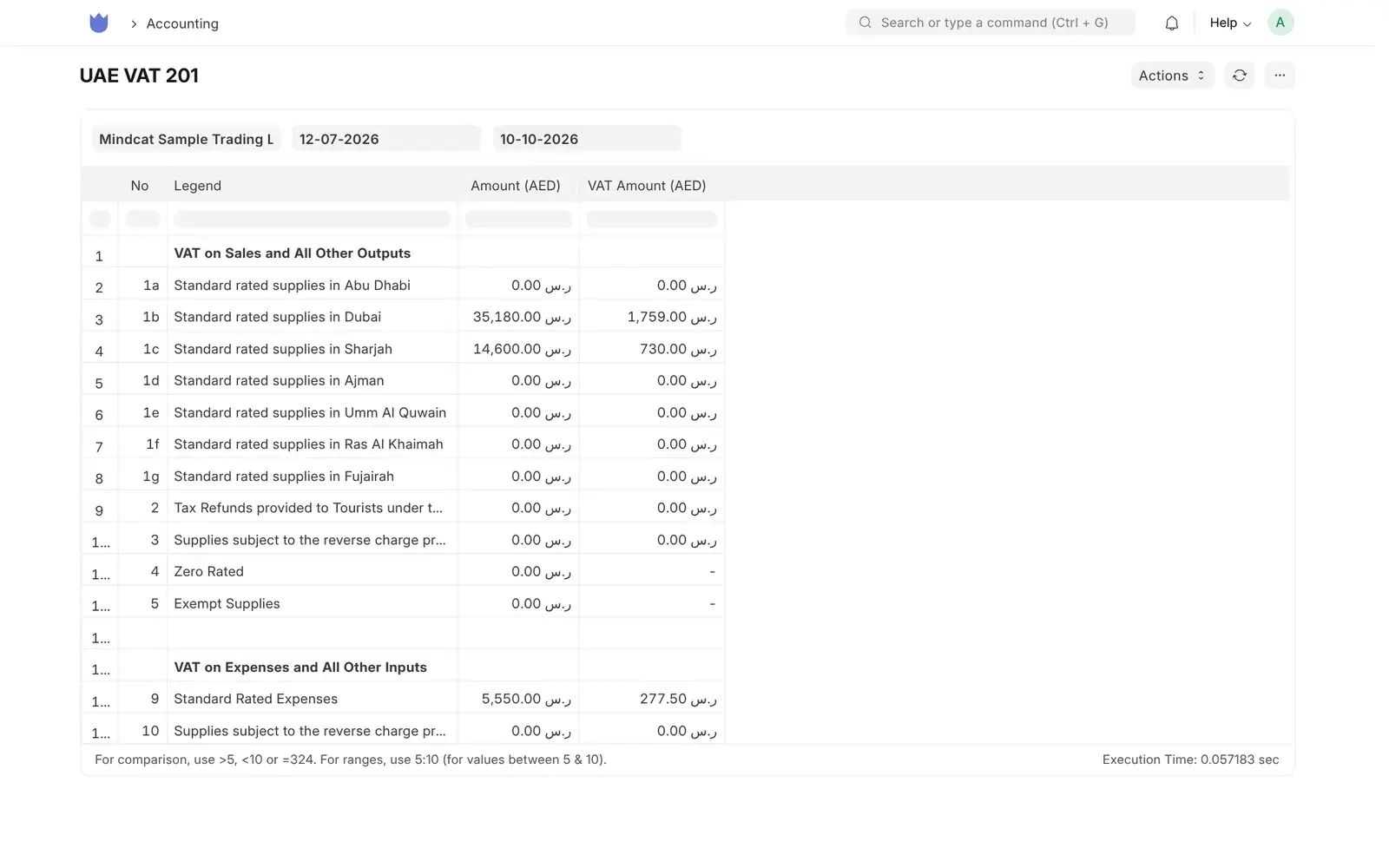
Task: Select 'Standard rated supplies in Fujairah'
Action: pos(284,477)
